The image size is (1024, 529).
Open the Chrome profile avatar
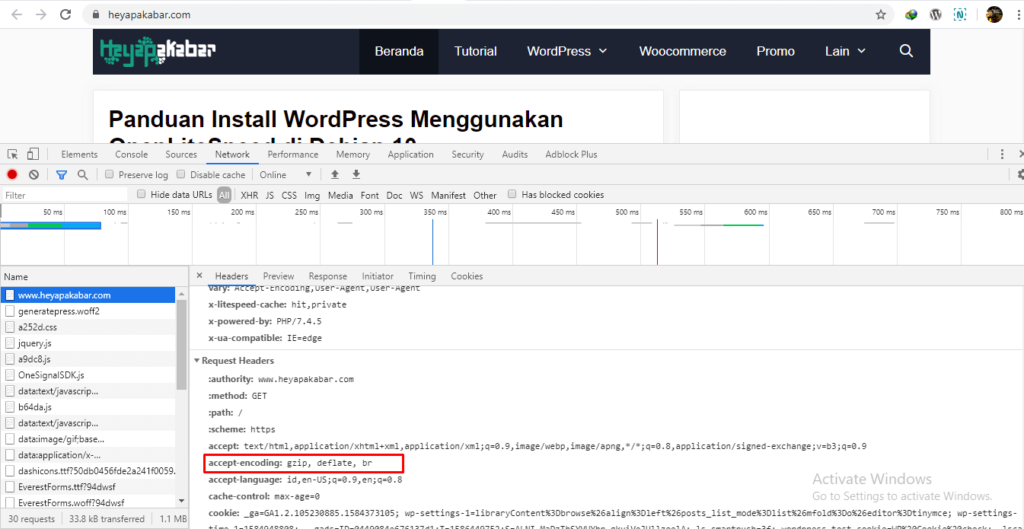[x=994, y=14]
